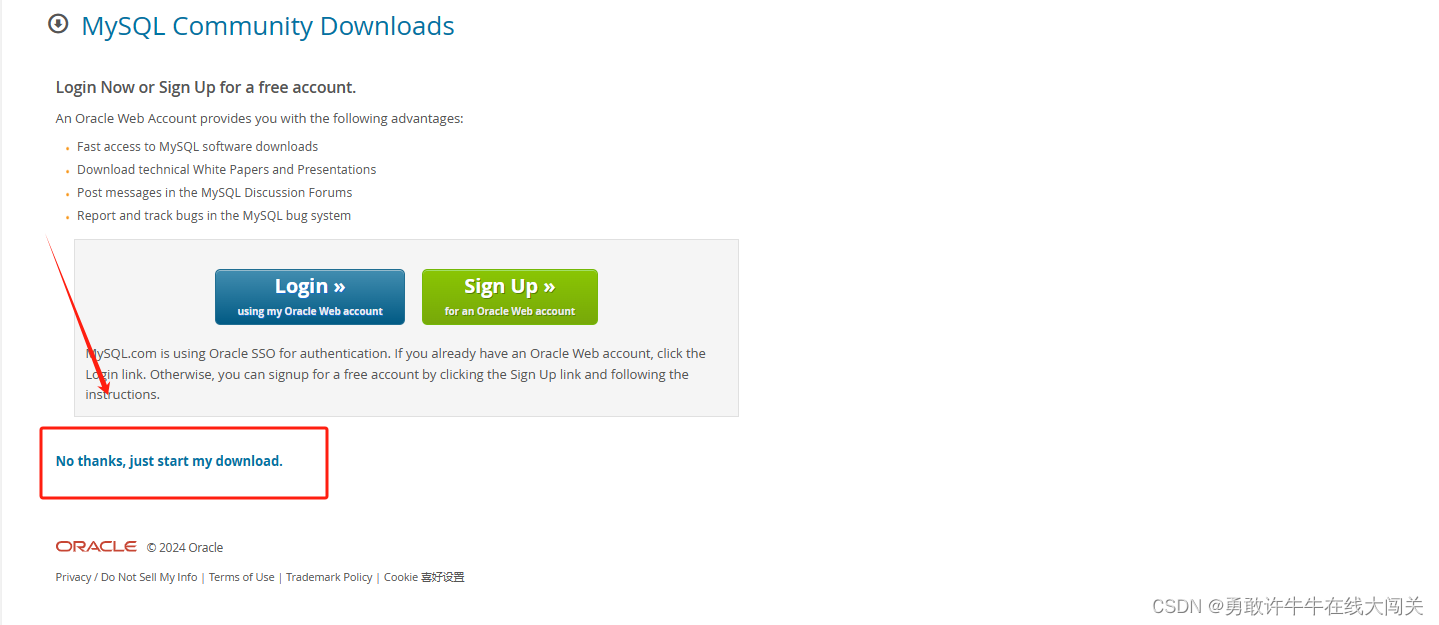Click the Fast access to MySQL software bullet

point(198,146)
